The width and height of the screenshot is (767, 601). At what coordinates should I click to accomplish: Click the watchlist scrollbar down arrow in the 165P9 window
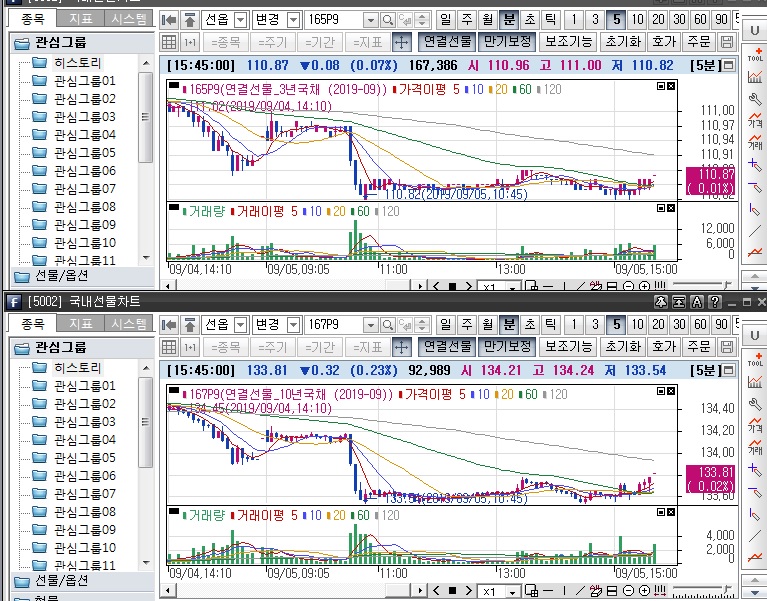click(146, 258)
